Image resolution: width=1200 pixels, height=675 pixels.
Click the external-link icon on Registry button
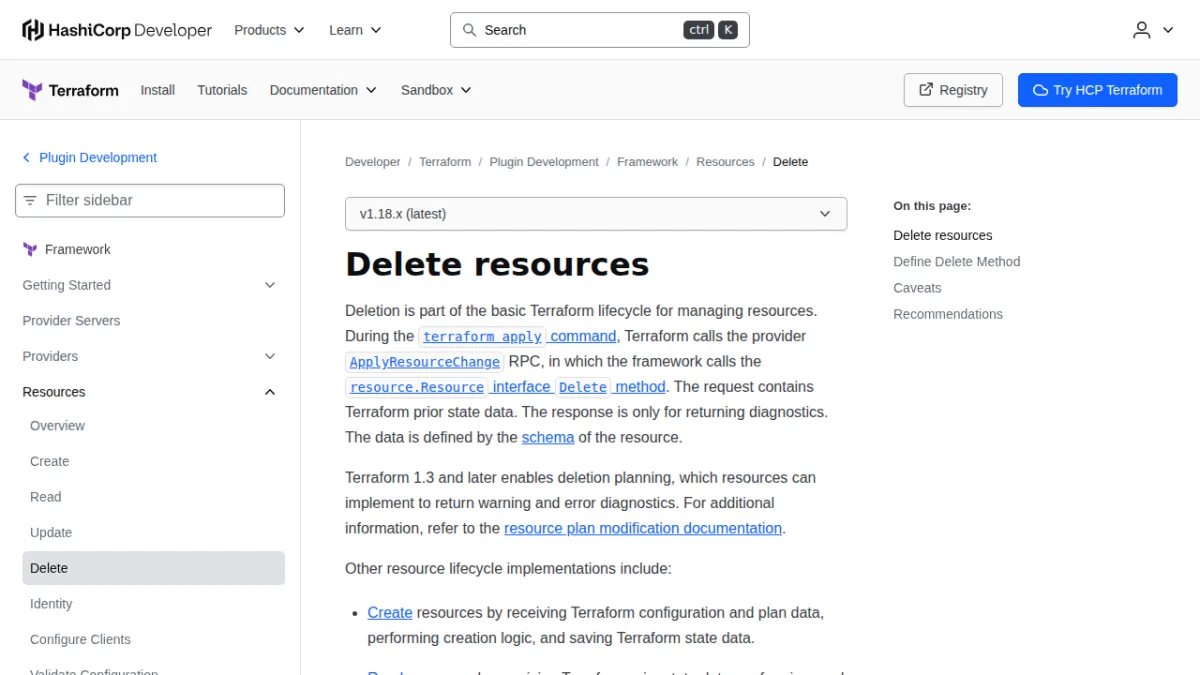tap(925, 90)
